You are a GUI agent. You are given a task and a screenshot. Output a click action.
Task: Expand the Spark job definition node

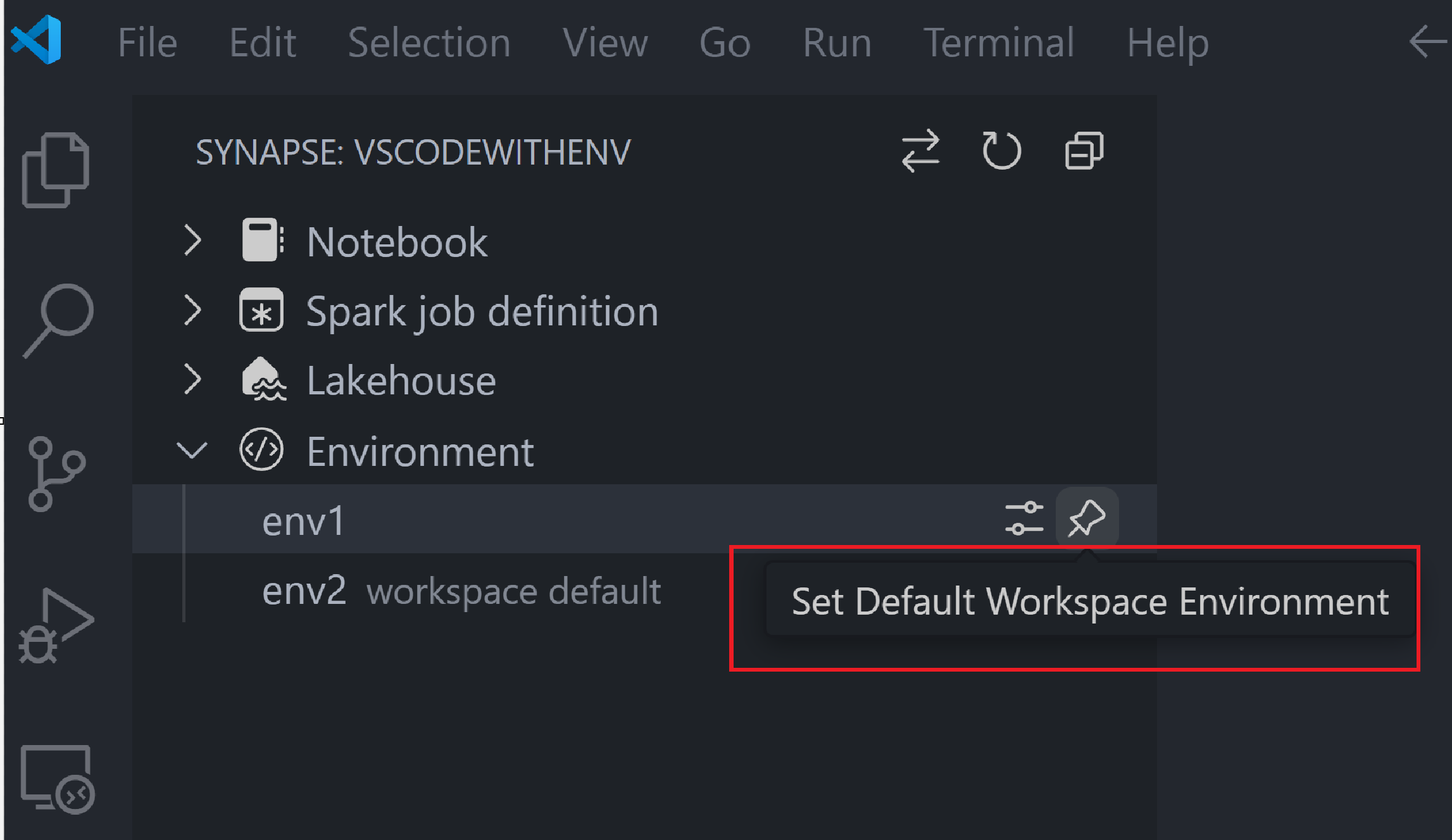[x=192, y=310]
